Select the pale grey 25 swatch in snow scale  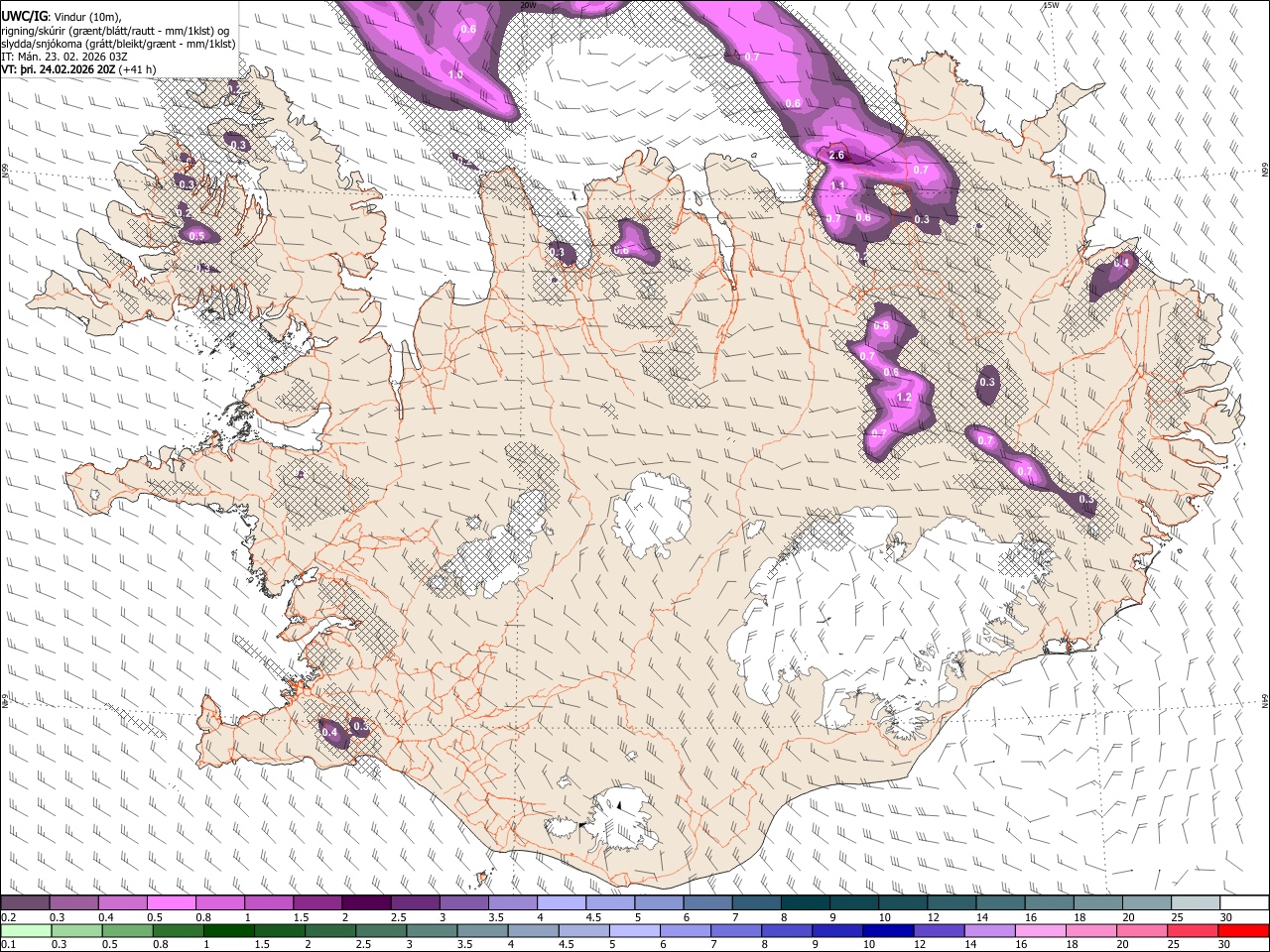click(x=1196, y=902)
